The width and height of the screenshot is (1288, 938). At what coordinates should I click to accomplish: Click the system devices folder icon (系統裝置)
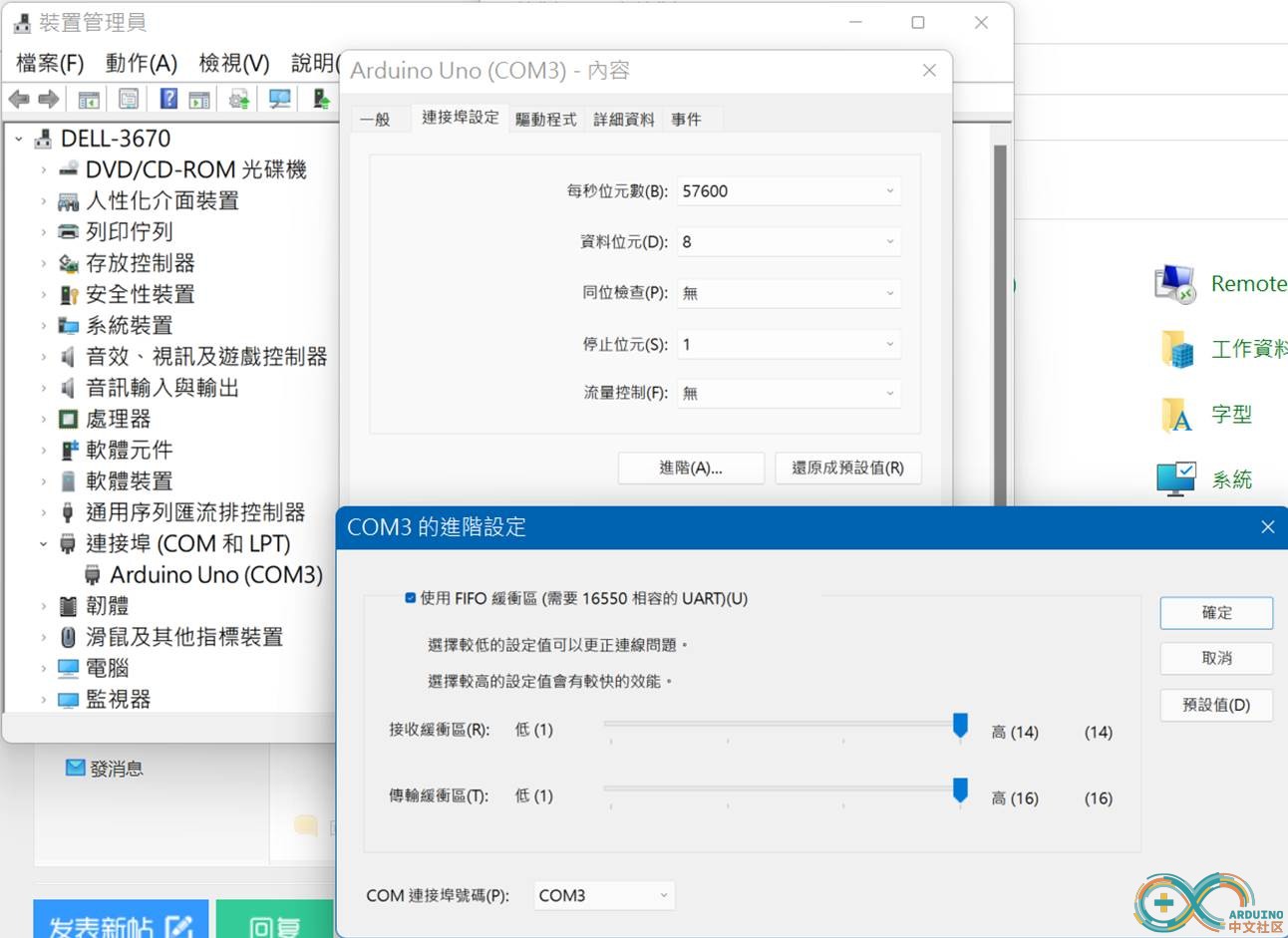68,325
